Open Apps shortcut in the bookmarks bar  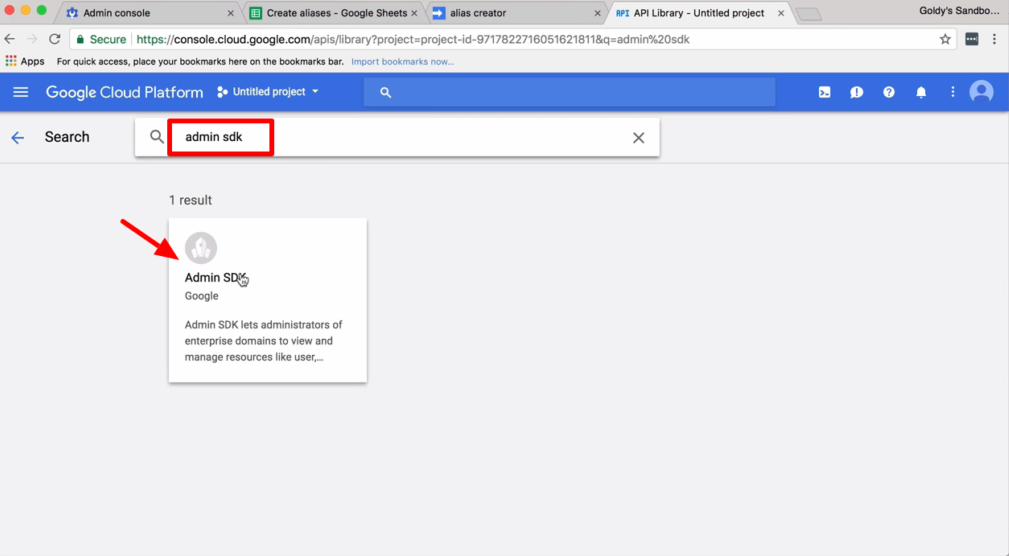[x=24, y=61]
